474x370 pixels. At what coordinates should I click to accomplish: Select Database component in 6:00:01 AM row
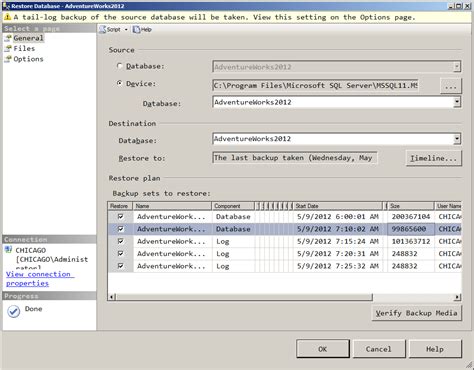(233, 217)
